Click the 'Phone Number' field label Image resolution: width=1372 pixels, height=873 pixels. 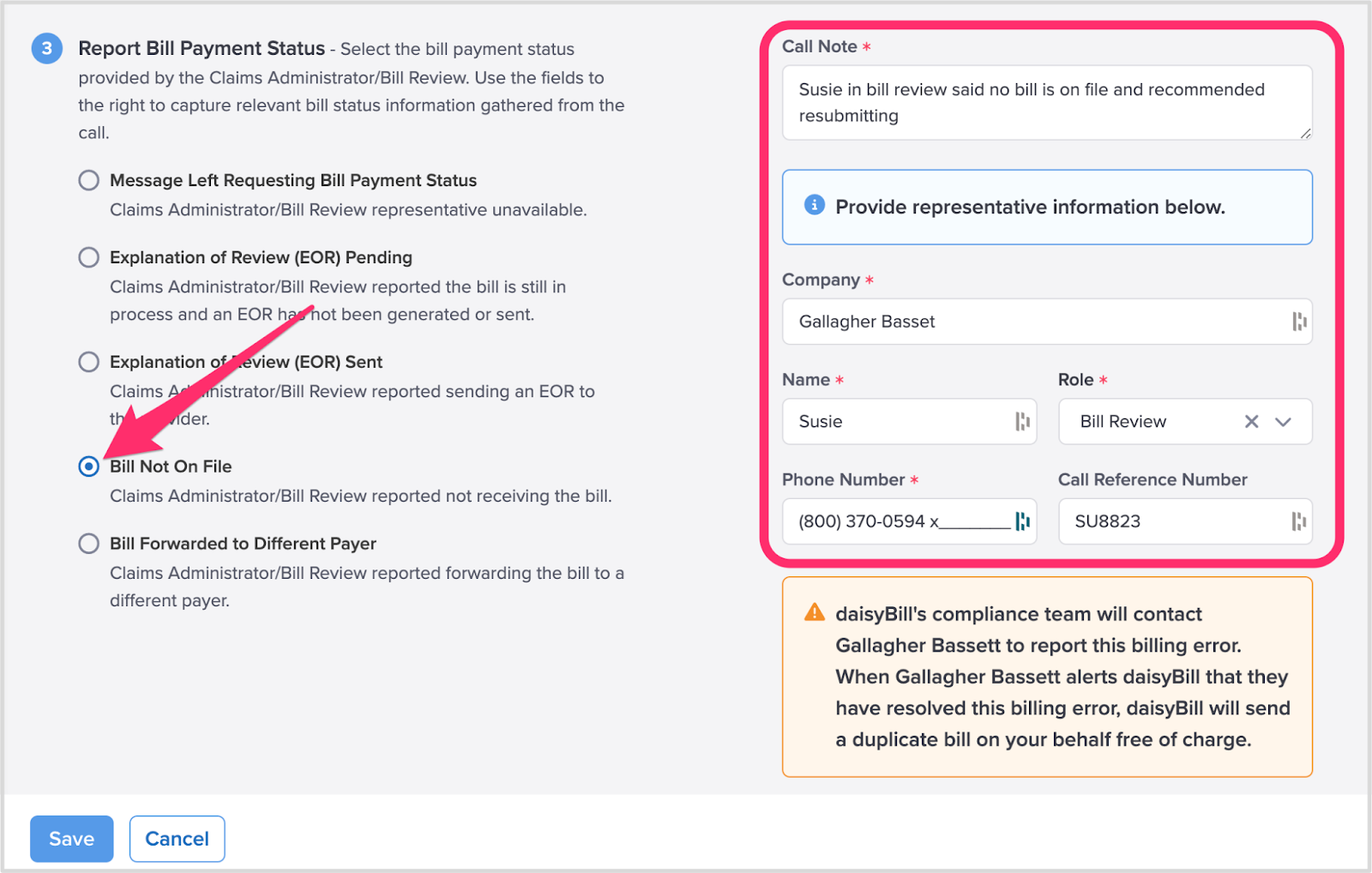tap(844, 479)
